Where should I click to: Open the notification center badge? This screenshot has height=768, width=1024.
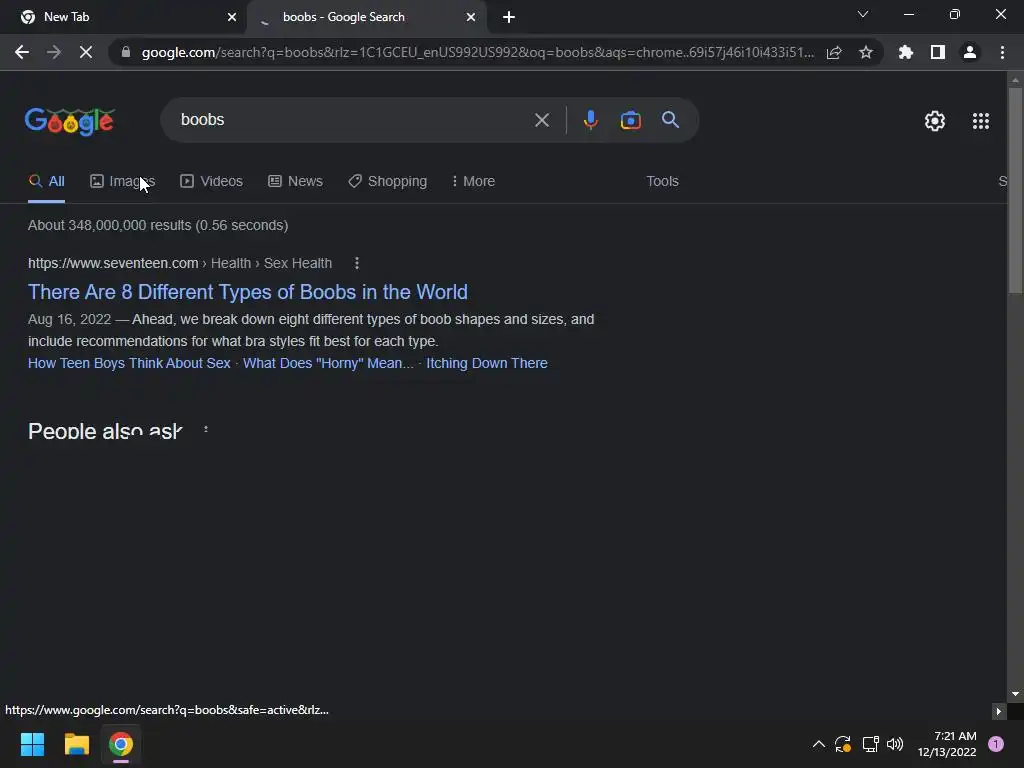pos(996,744)
